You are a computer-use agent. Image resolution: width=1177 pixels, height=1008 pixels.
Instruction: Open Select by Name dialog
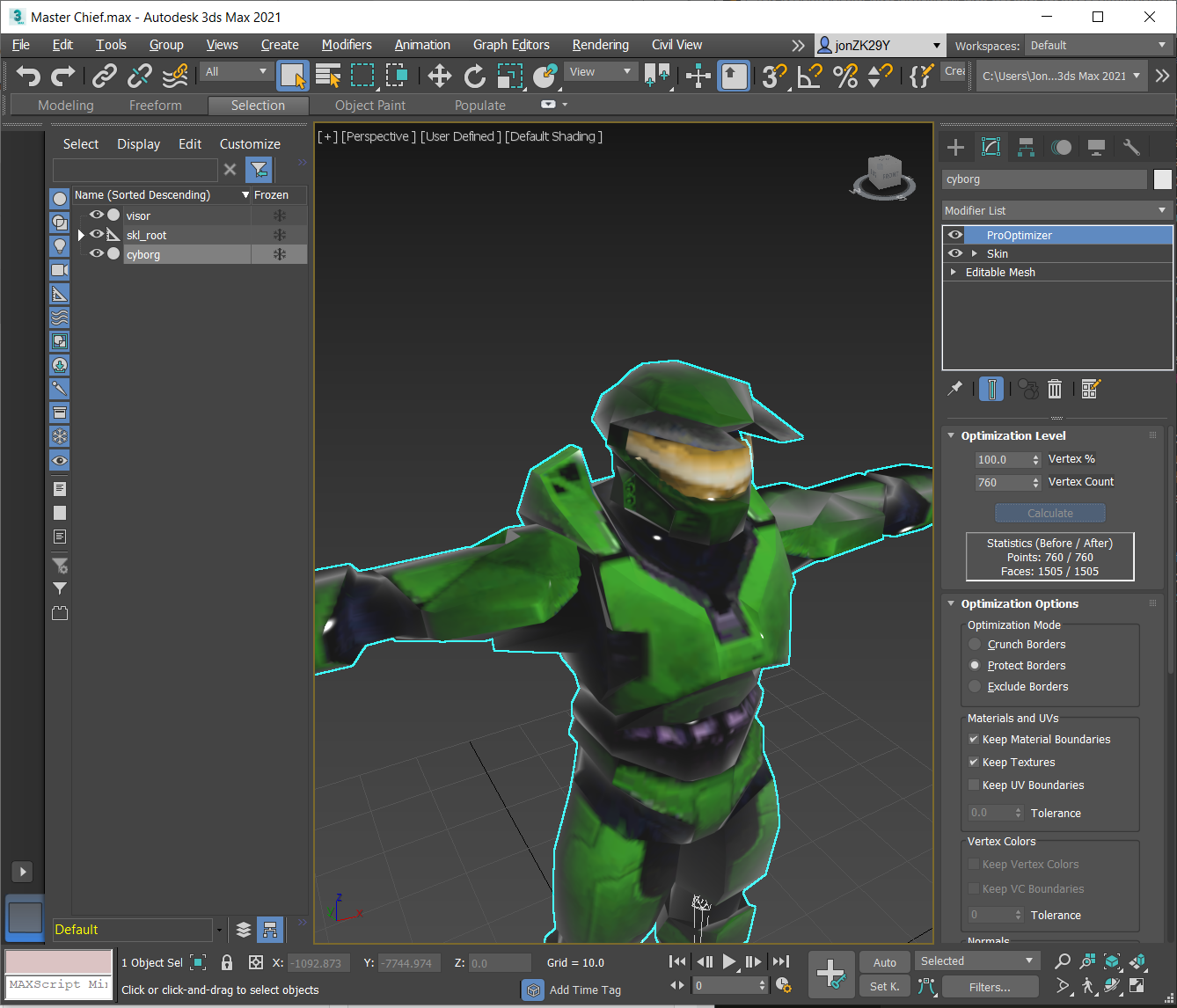coord(328,77)
